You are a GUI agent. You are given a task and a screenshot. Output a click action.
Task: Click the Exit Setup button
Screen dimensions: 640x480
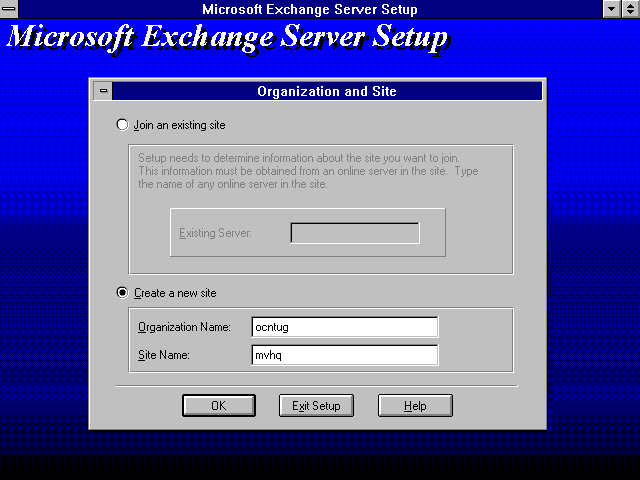(316, 405)
